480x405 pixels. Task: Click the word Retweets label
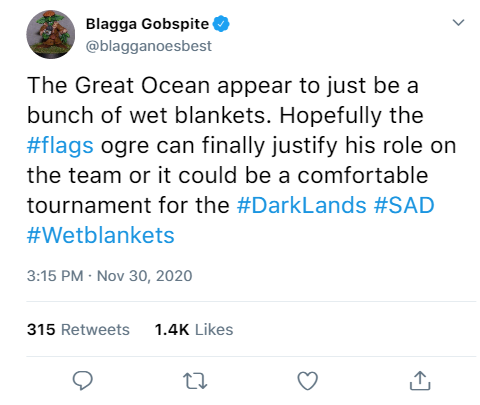pyautogui.click(x=95, y=330)
